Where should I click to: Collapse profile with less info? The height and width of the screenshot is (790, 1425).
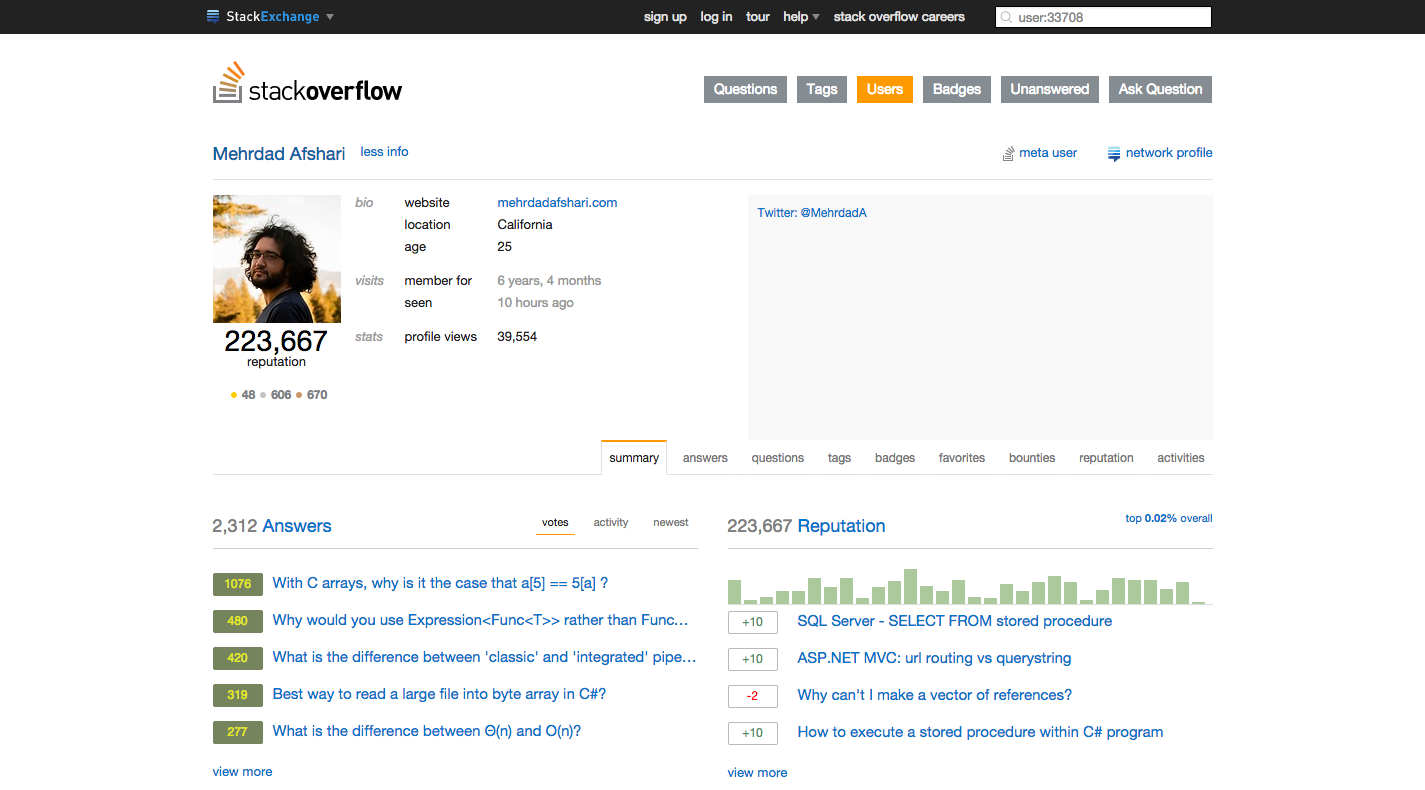click(x=384, y=152)
